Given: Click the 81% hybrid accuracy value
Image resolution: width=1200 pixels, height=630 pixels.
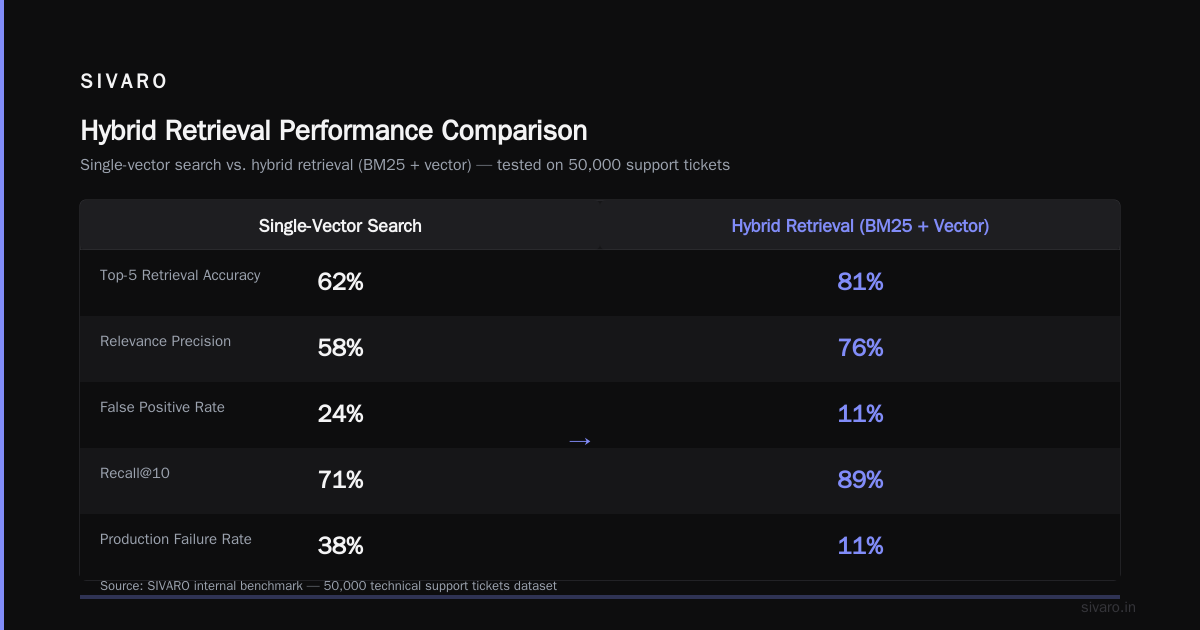Looking at the screenshot, I should (x=860, y=282).
